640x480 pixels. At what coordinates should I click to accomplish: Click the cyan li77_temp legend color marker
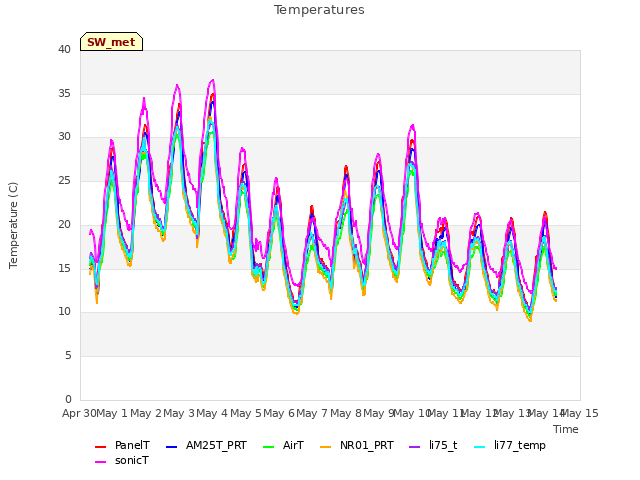[x=479, y=447]
